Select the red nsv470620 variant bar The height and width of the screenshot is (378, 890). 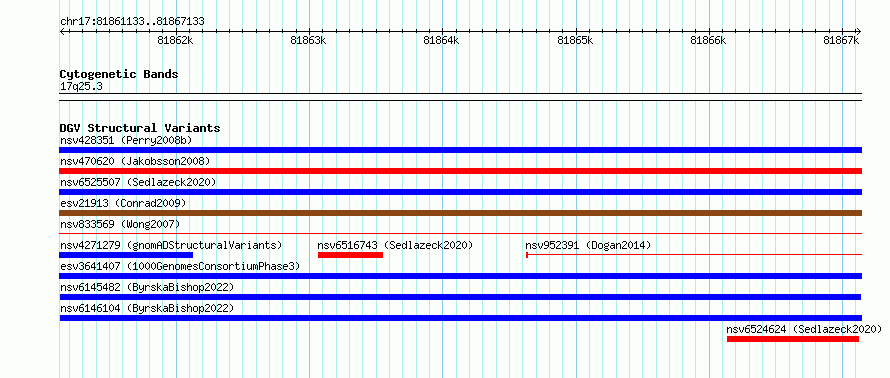(x=460, y=171)
